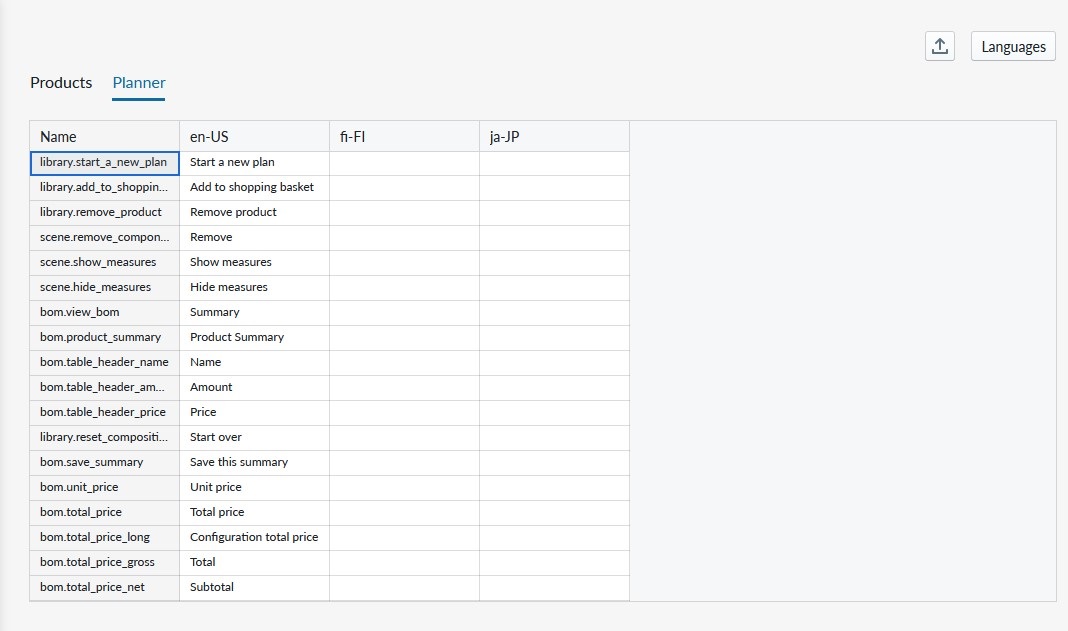Viewport: 1068px width, 631px height.
Task: Select the bom.total_price_gross name cell
Action: pos(105,563)
